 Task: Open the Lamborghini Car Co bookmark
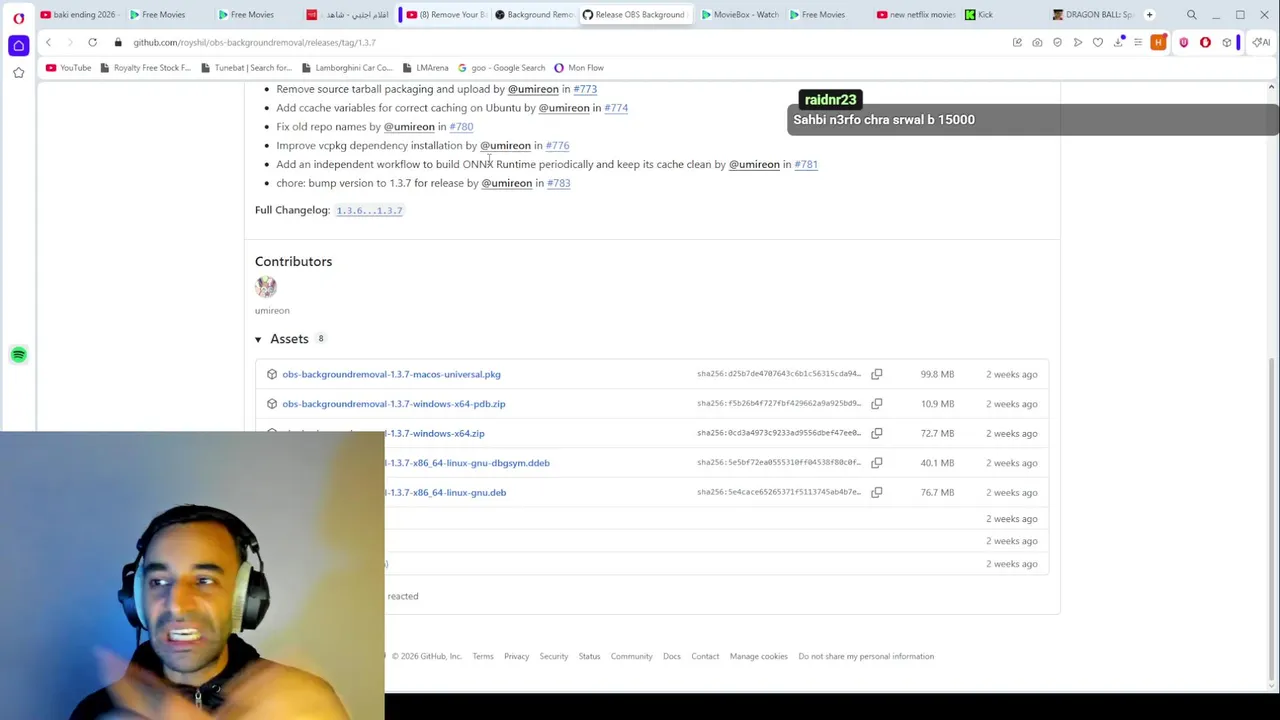[347, 68]
